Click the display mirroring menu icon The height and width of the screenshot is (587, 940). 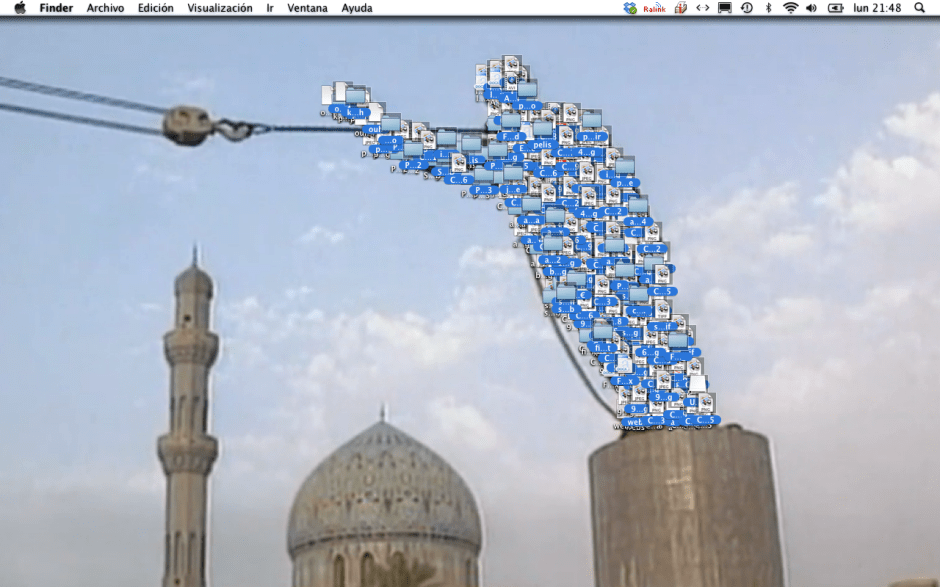click(724, 8)
